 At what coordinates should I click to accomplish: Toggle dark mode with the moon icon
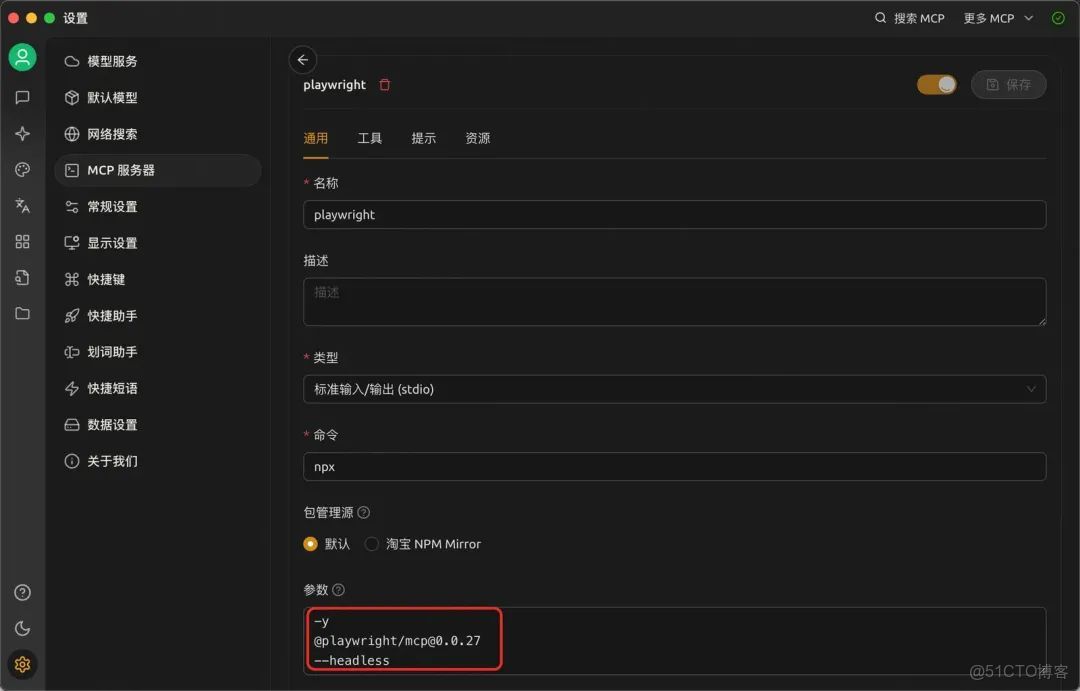pyautogui.click(x=22, y=628)
